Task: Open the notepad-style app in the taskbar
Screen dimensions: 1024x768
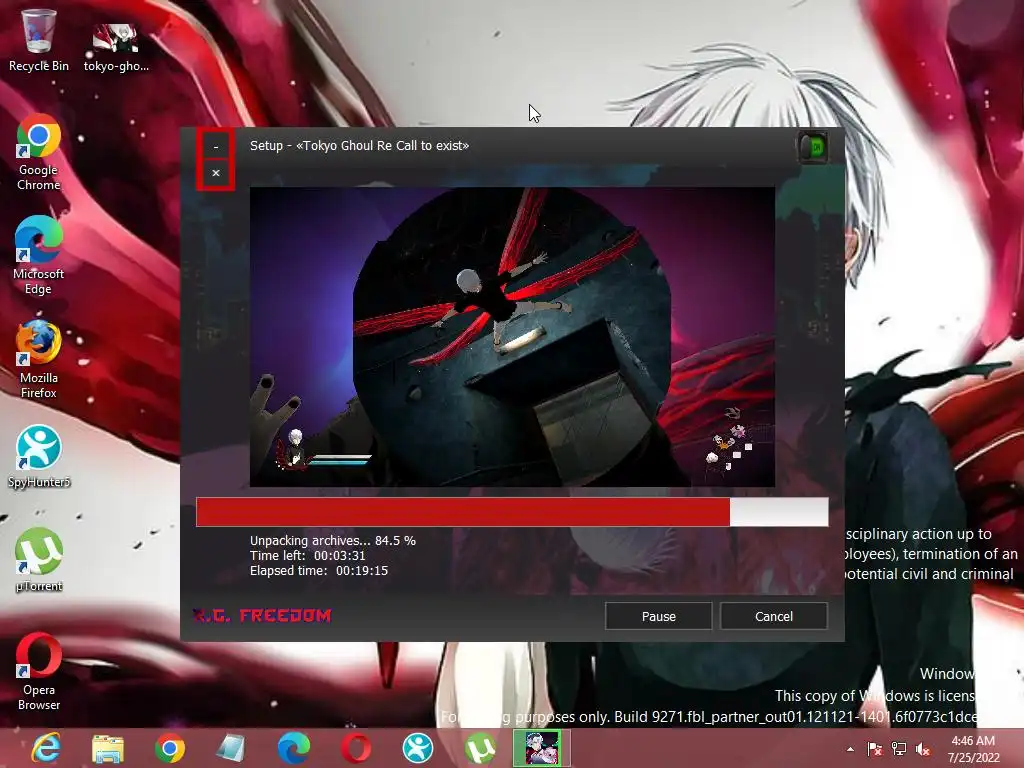Action: (x=231, y=748)
